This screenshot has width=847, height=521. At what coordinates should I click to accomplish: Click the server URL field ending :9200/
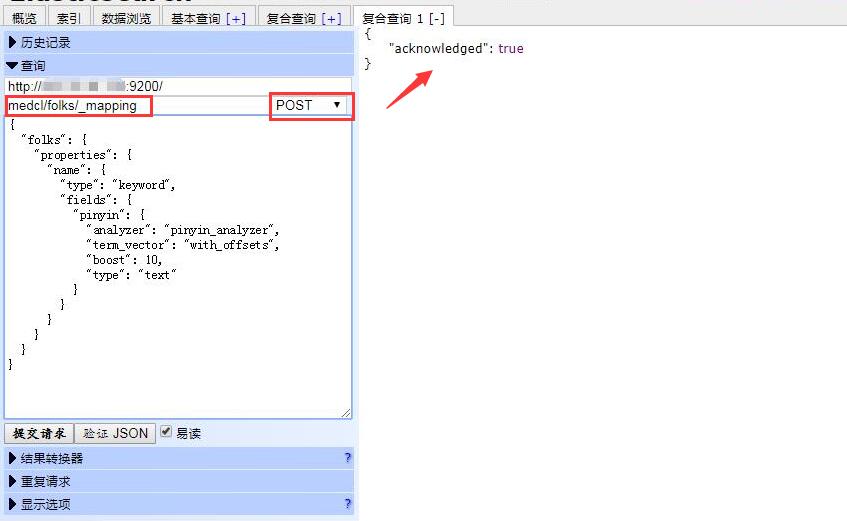tap(178, 86)
